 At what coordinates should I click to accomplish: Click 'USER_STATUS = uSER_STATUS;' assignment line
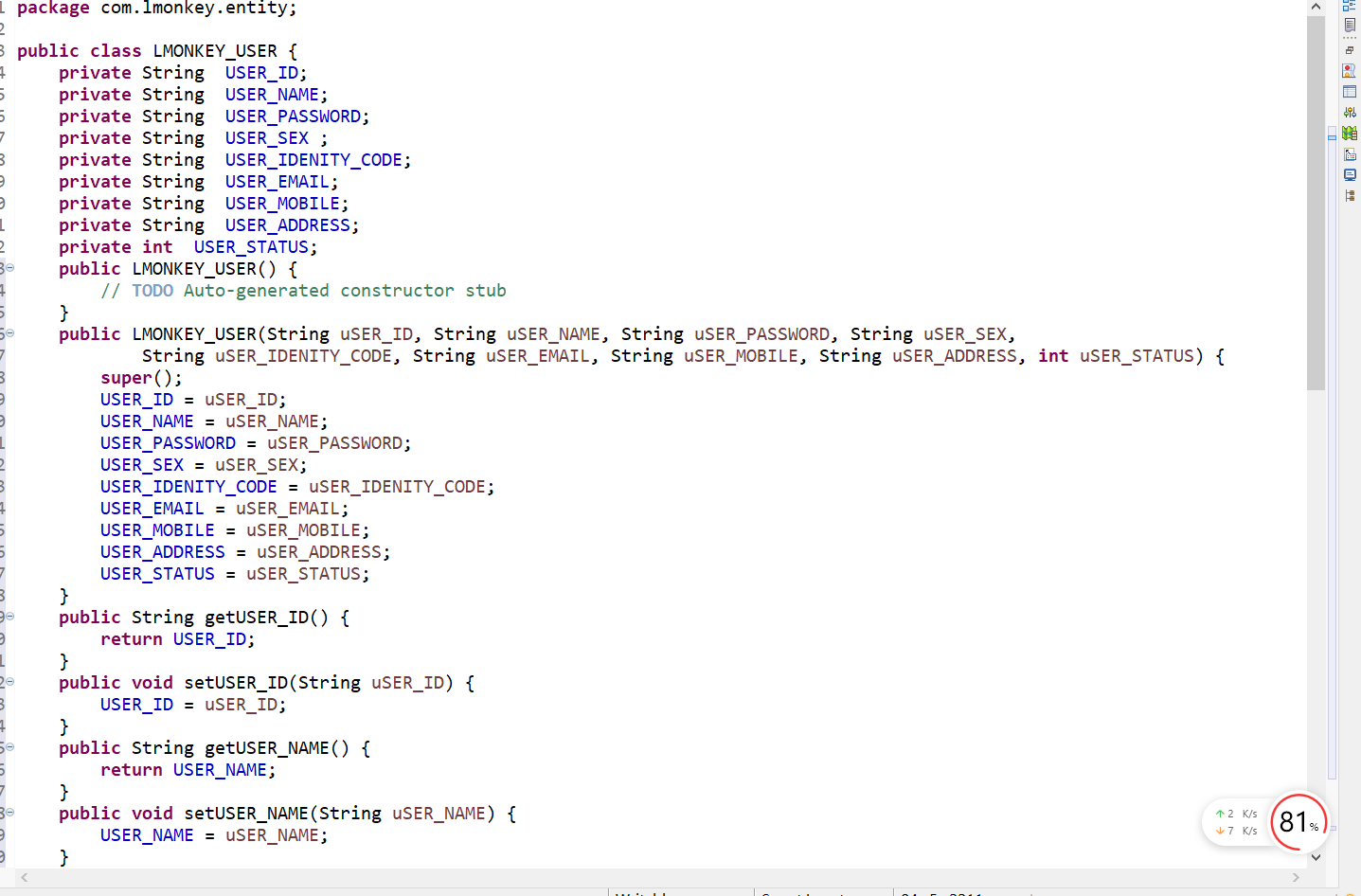[235, 574]
